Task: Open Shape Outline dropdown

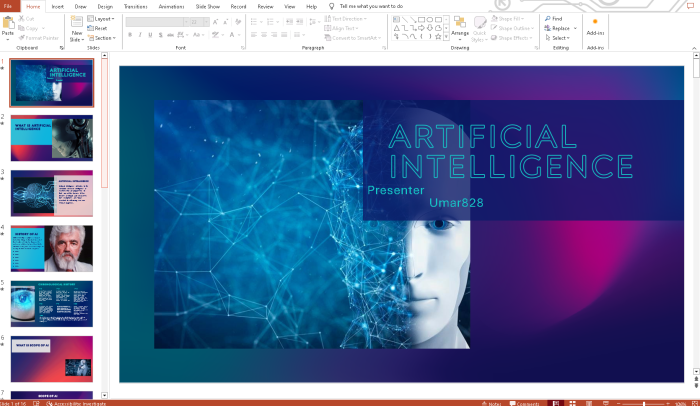Action: 512,28
